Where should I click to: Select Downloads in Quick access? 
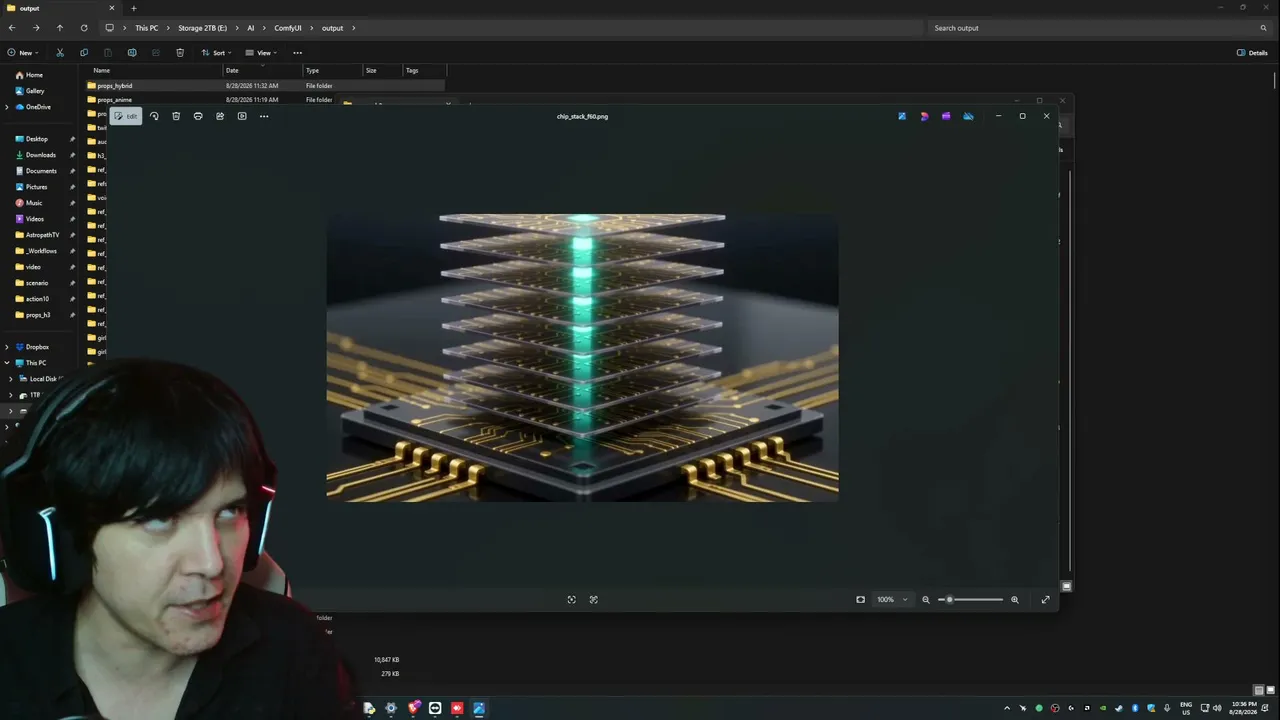click(40, 155)
